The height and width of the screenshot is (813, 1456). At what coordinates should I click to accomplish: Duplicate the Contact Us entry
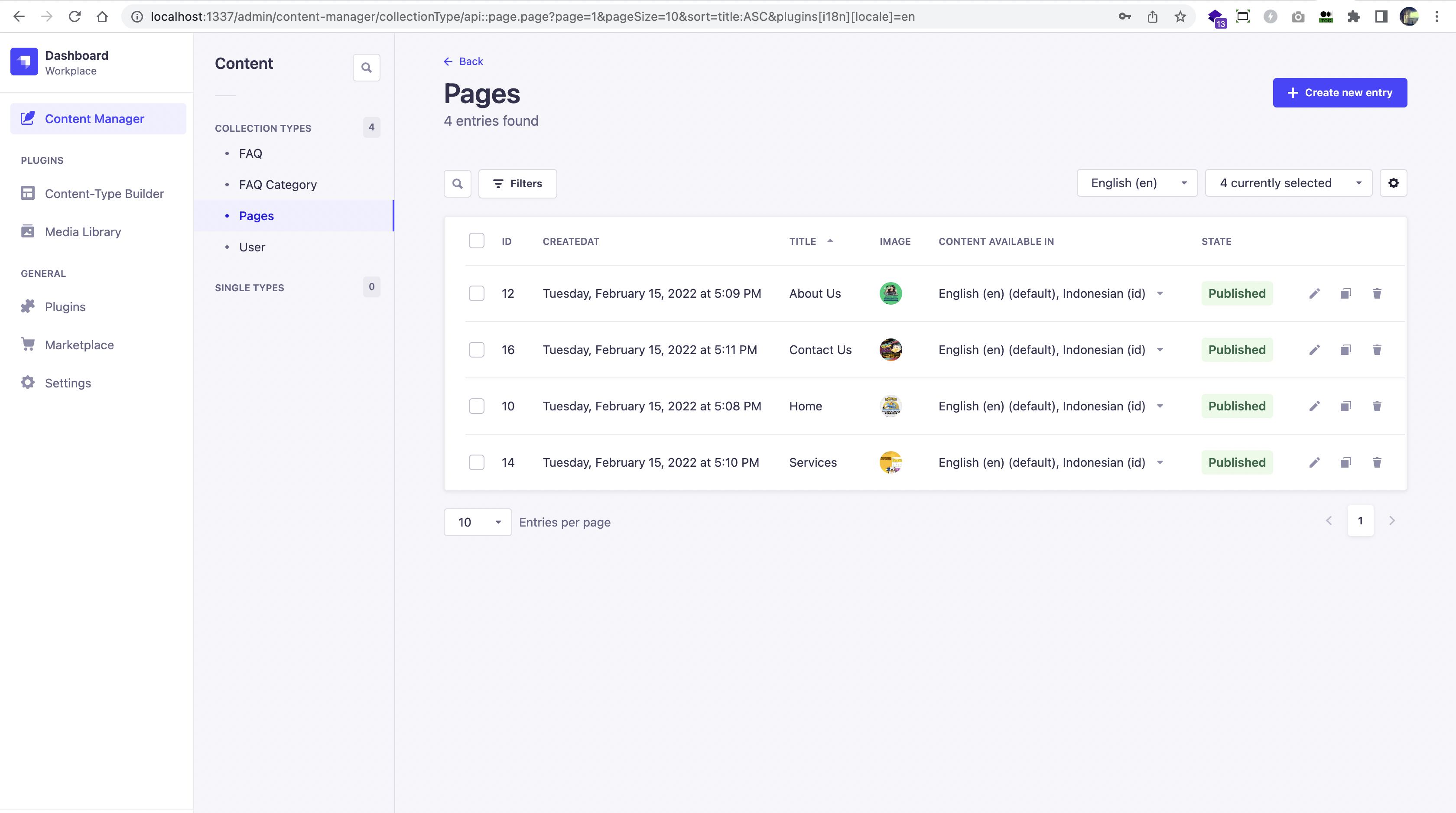[1346, 350]
